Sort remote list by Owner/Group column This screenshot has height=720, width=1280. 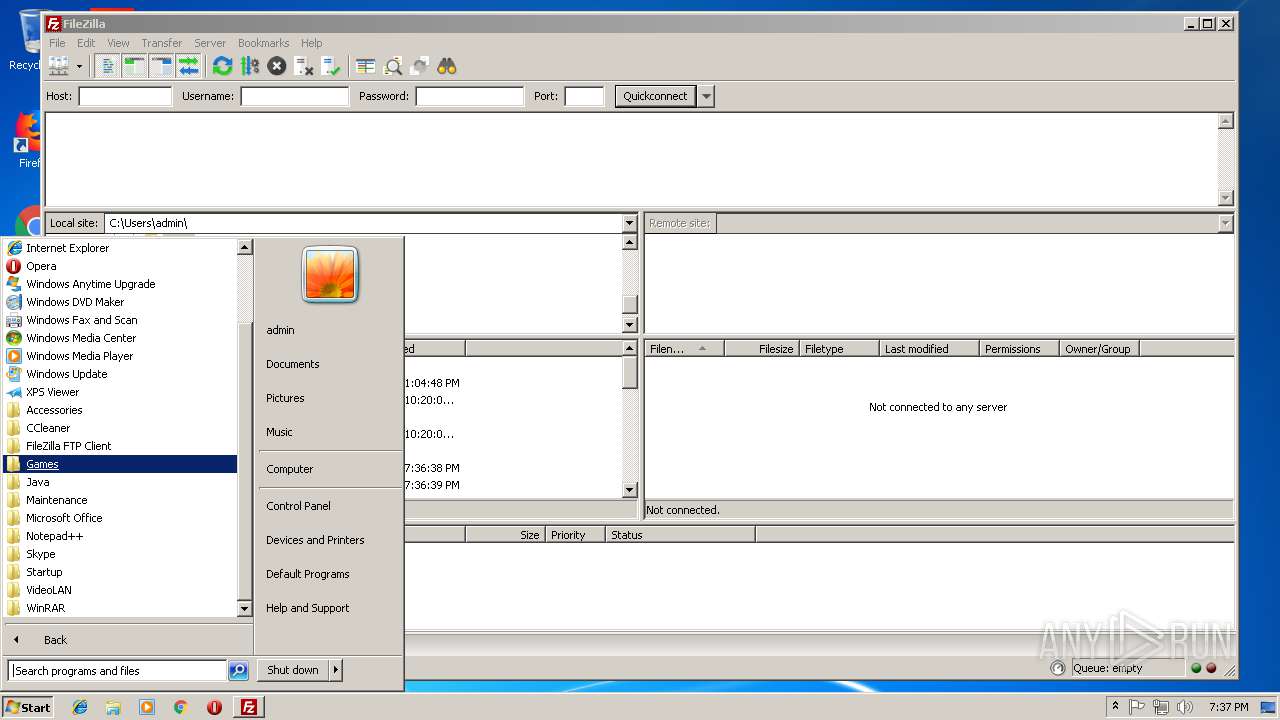pos(1099,349)
